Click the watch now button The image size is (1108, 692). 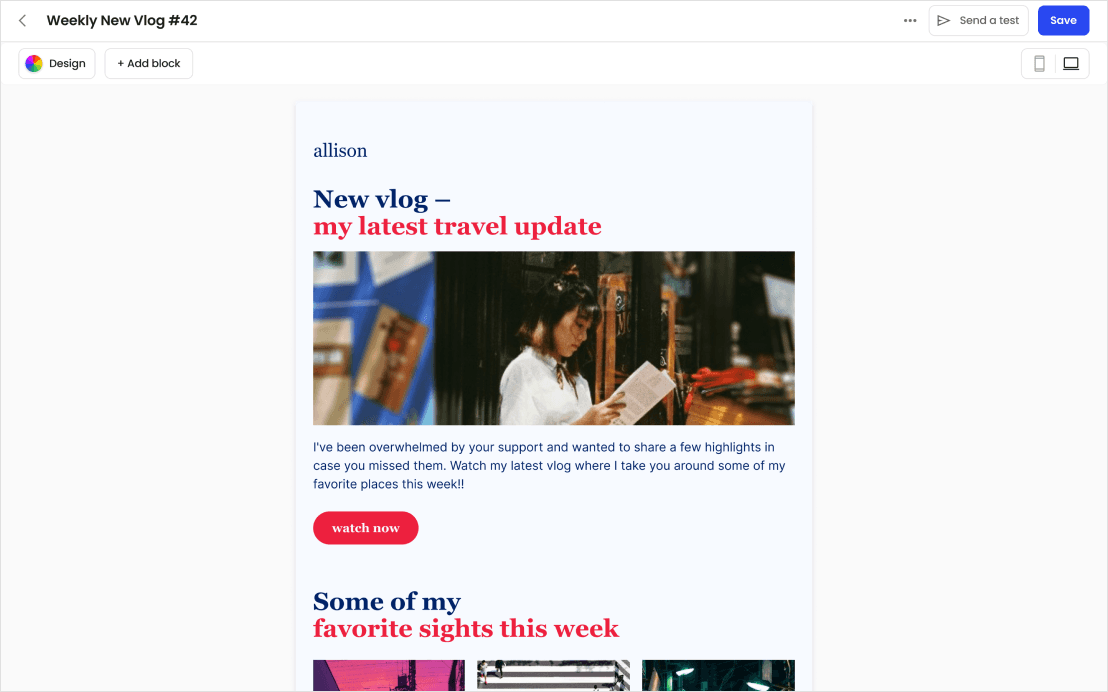(x=365, y=528)
